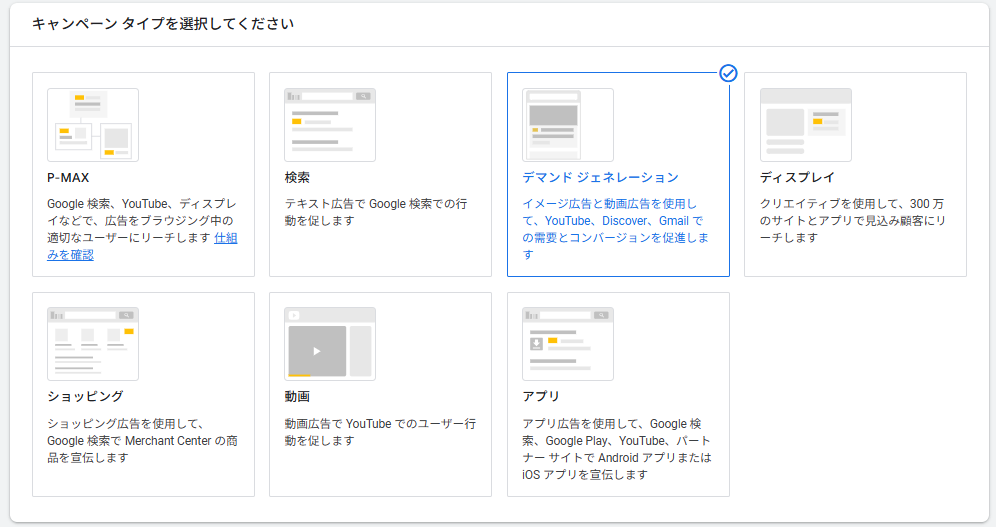Image resolution: width=996 pixels, height=527 pixels.
Task: Choose the P-MAX title text
Action: pyautogui.click(x=68, y=178)
